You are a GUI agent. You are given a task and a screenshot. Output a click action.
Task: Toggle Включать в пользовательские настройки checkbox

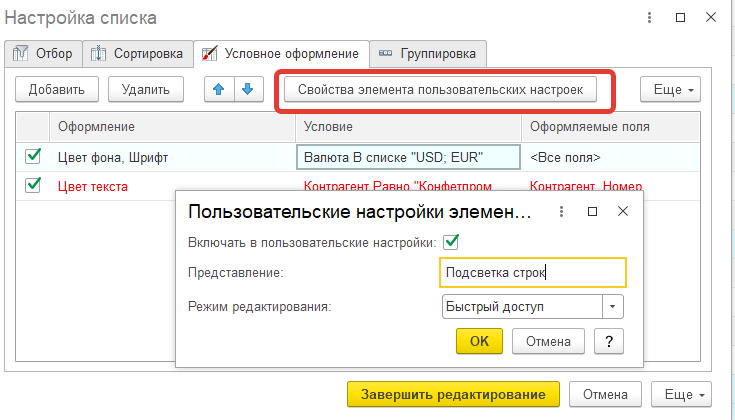point(451,242)
